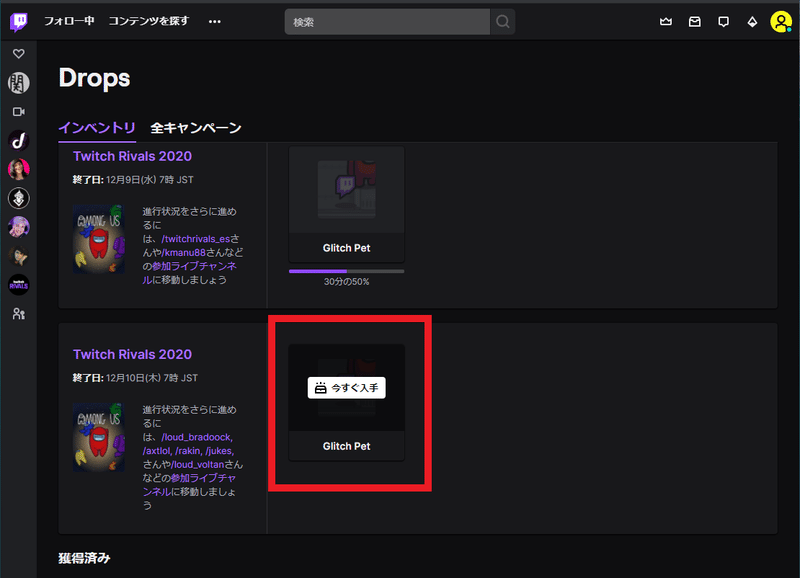The width and height of the screenshot is (800, 578).
Task: Open the Twitch Rivals channel in sidebar
Action: point(19,285)
